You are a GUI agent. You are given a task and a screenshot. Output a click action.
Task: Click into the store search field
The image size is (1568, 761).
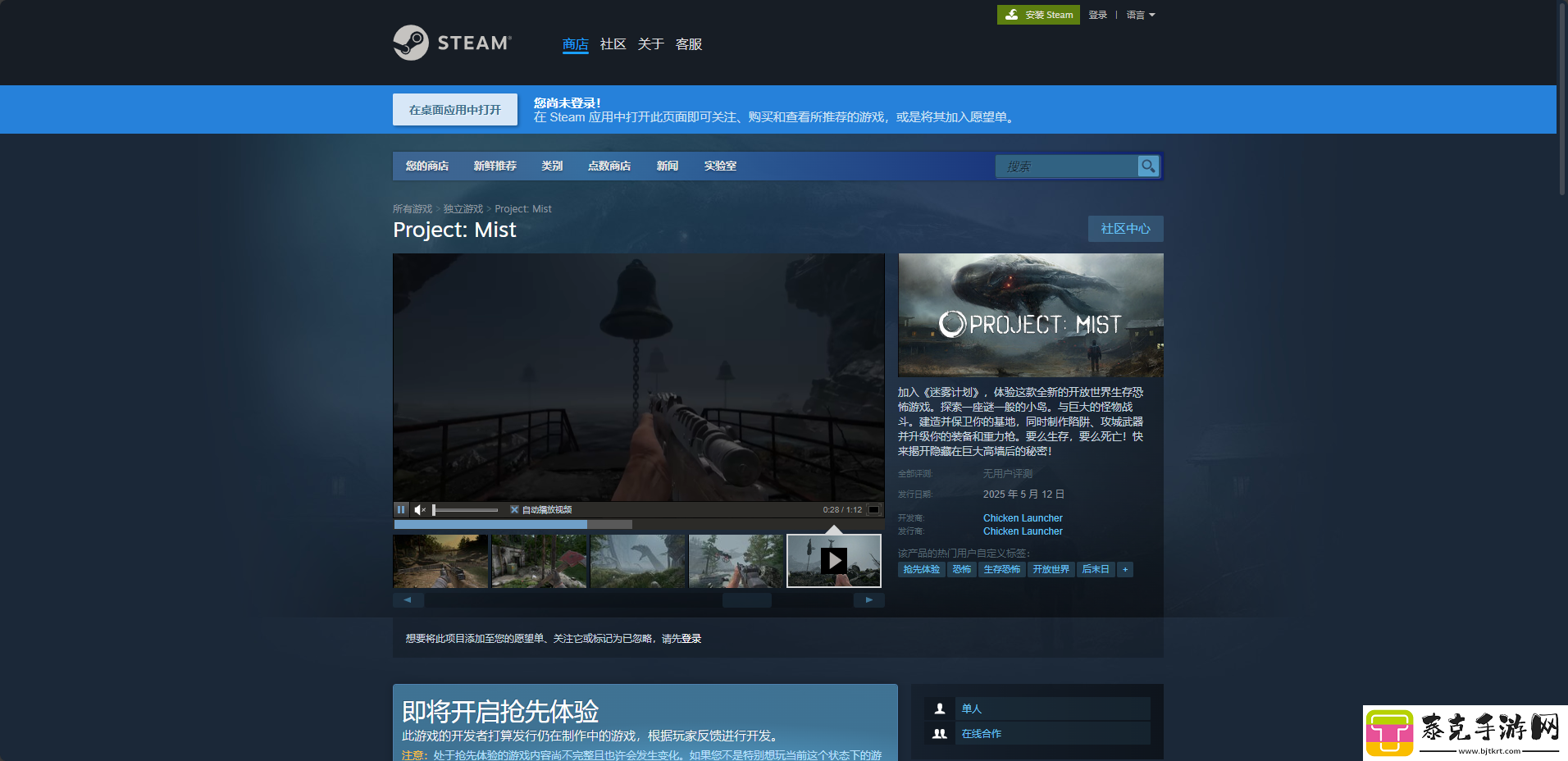pyautogui.click(x=1067, y=166)
